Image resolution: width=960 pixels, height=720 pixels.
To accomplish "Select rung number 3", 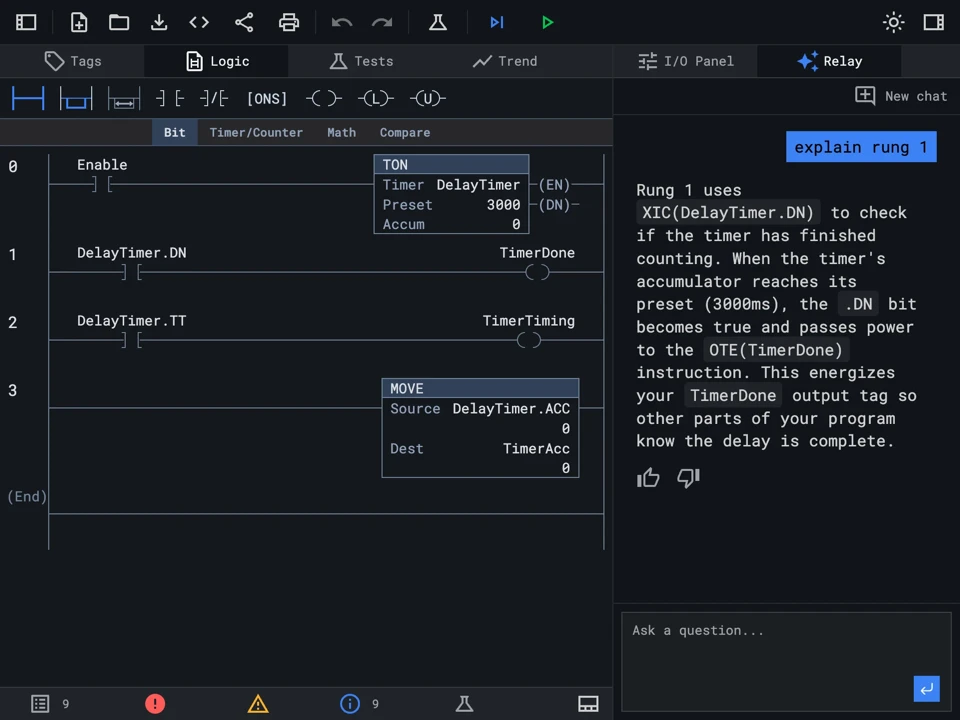I will click(13, 391).
